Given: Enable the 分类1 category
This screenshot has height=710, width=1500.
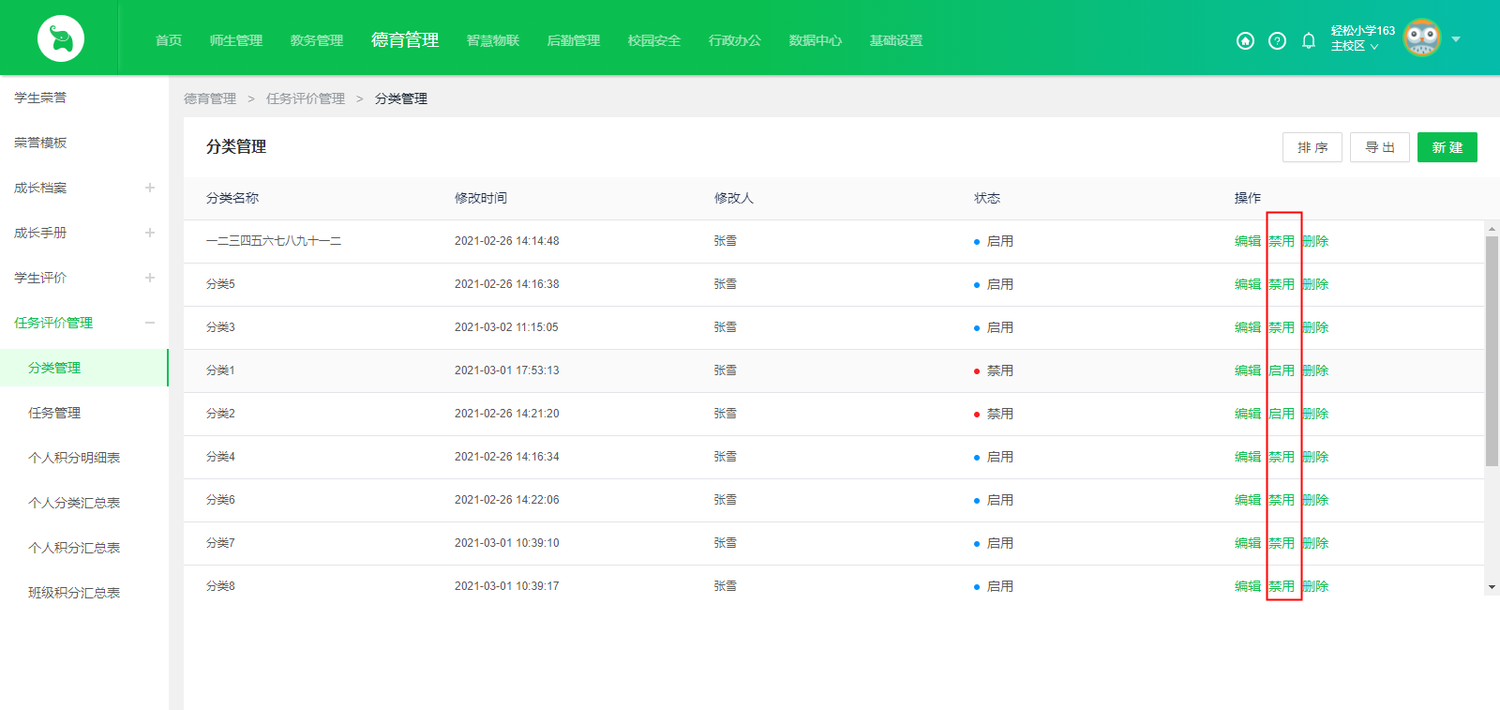Looking at the screenshot, I should point(1281,370).
